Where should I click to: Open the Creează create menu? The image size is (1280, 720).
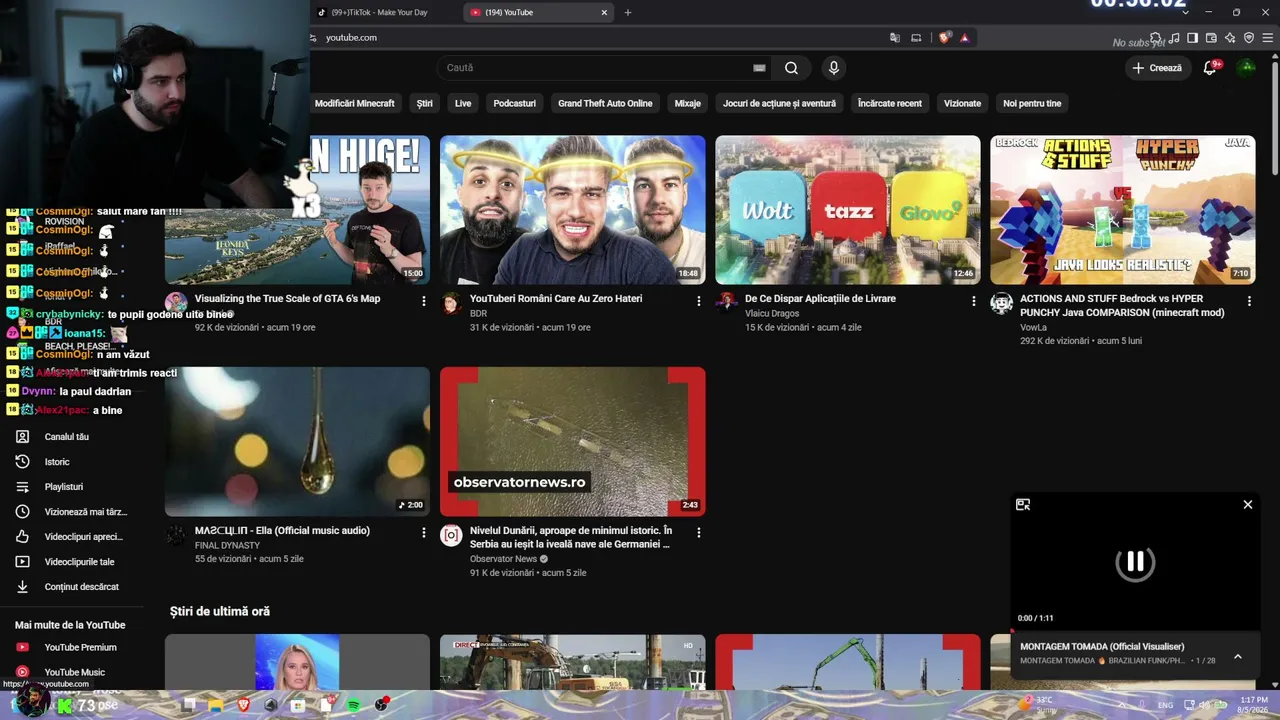point(1157,68)
